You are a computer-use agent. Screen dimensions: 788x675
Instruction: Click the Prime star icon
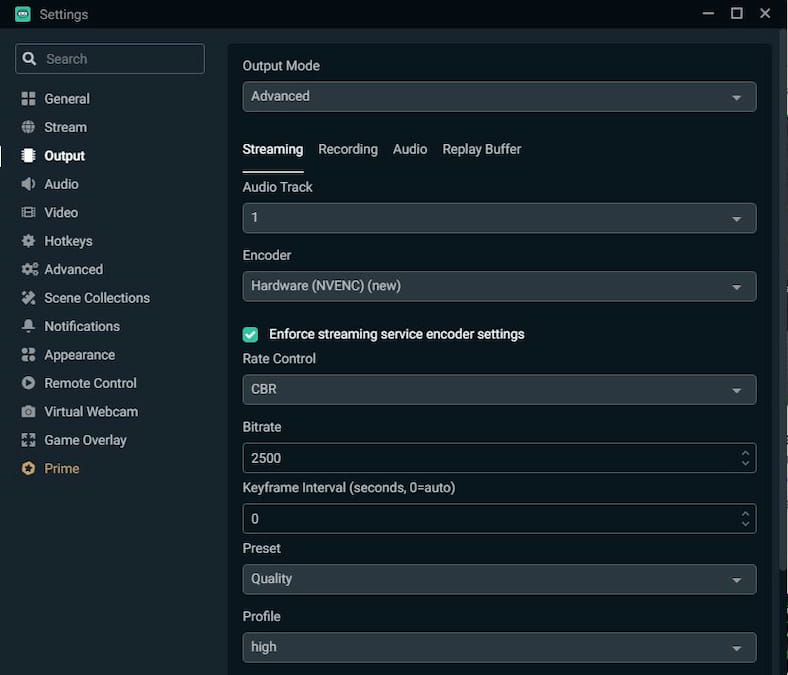(x=28, y=469)
